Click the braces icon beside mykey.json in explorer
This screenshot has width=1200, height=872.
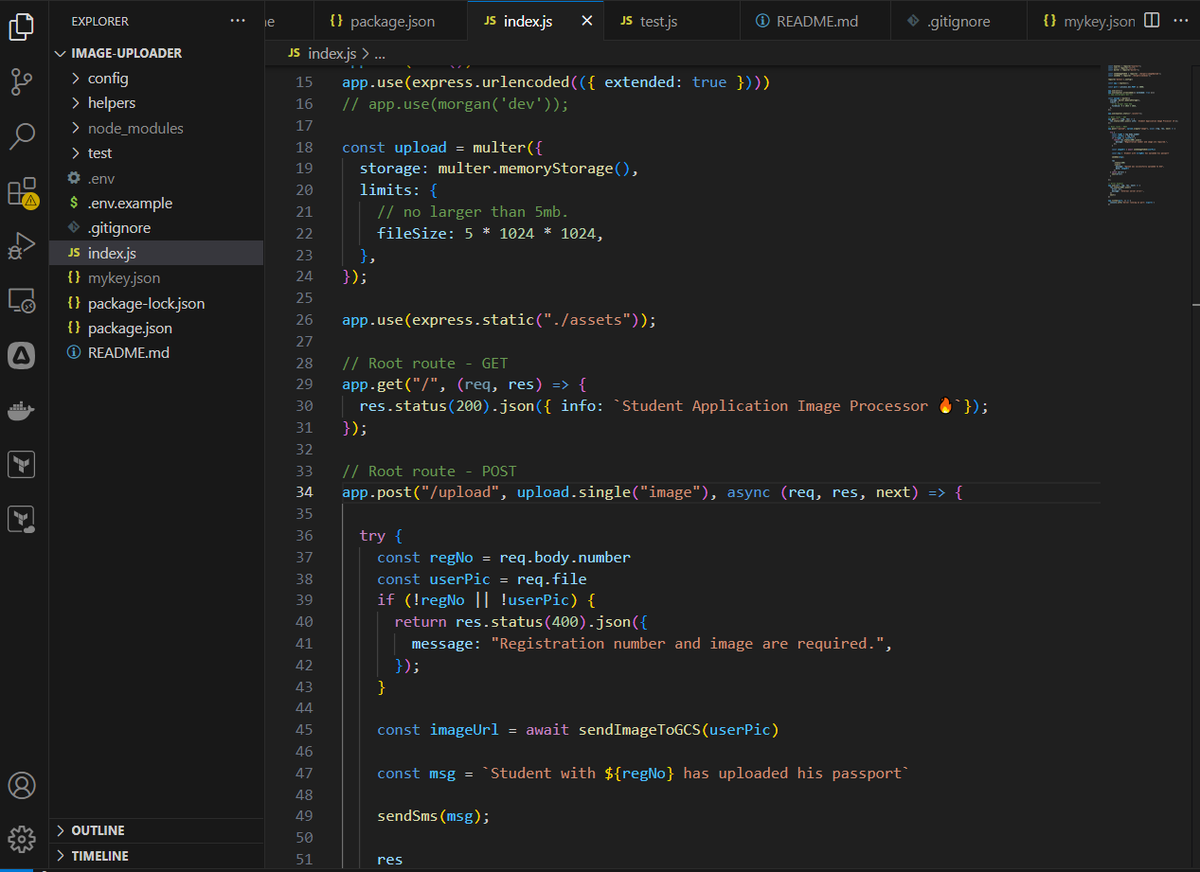pyautogui.click(x=74, y=278)
